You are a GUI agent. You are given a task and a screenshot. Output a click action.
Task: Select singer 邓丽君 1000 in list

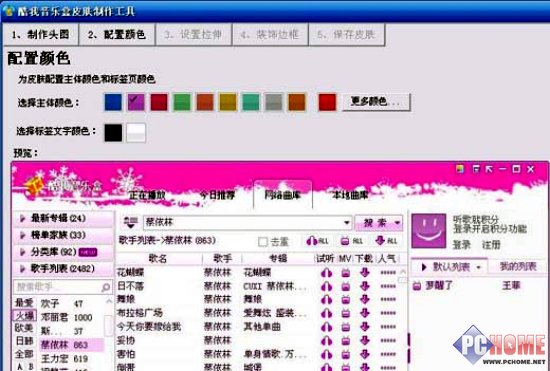67,317
